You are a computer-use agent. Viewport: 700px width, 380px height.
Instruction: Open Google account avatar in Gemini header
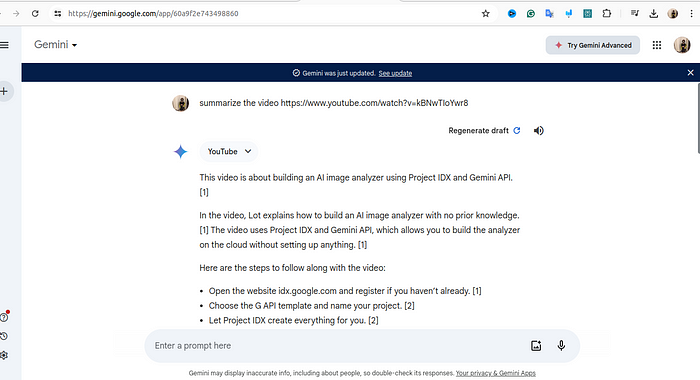coord(682,45)
